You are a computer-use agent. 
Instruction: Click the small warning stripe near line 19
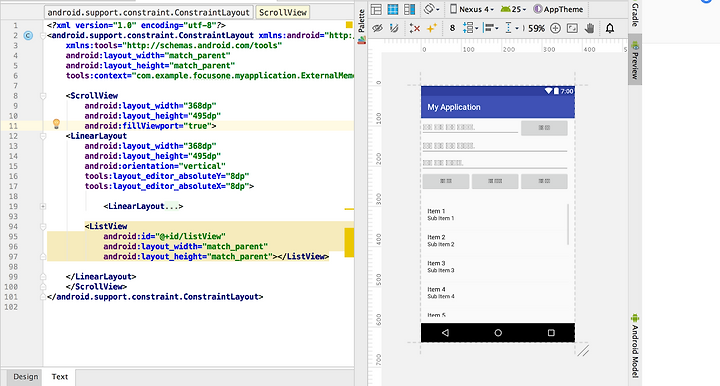[x=349, y=209]
